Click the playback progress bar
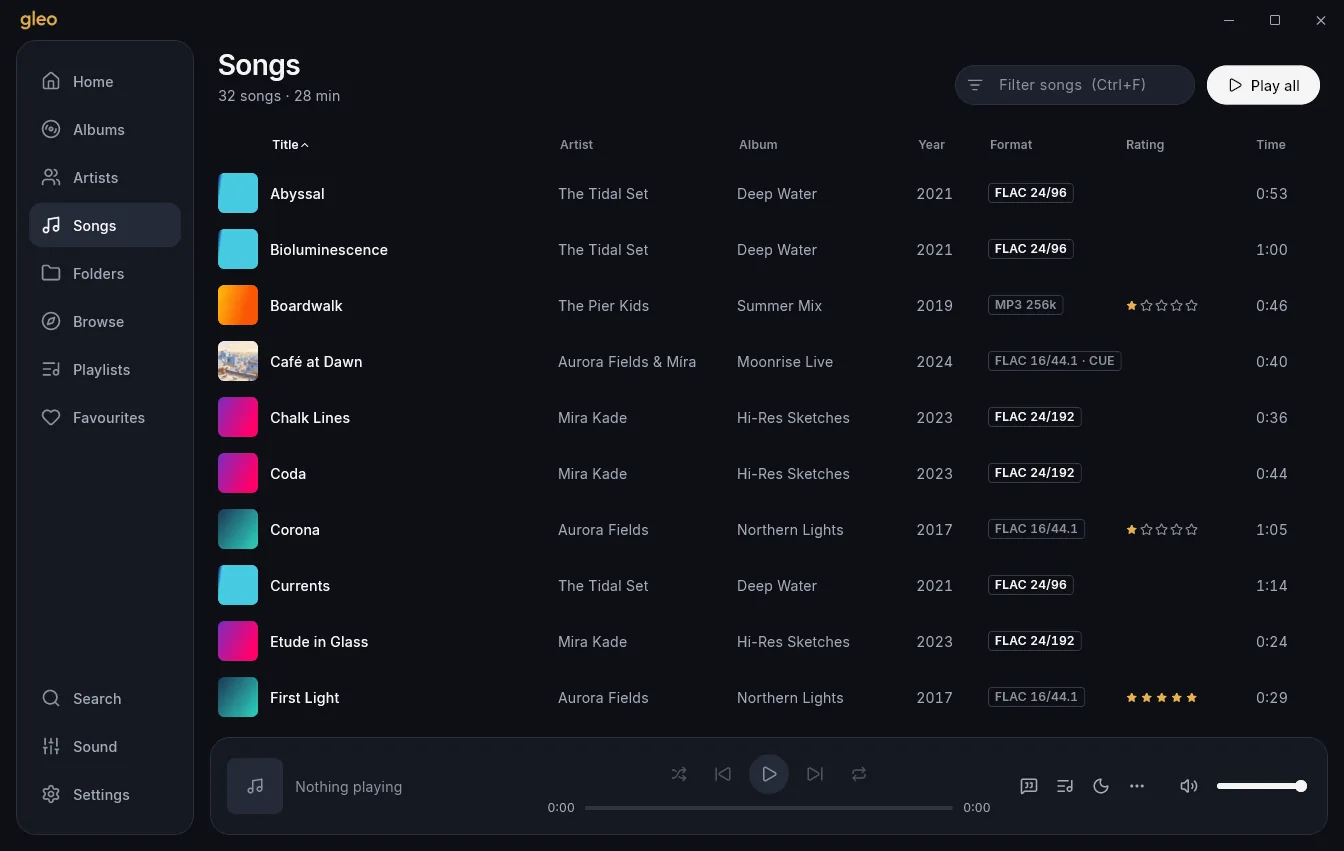This screenshot has height=851, width=1344. [769, 808]
